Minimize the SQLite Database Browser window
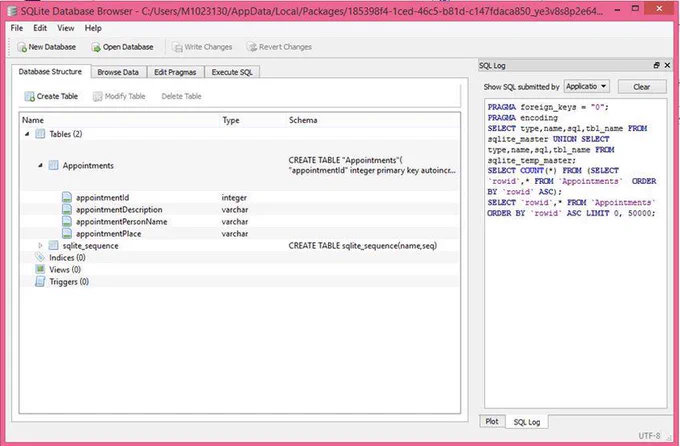Image resolution: width=680 pixels, height=446 pixels. coord(617,9)
